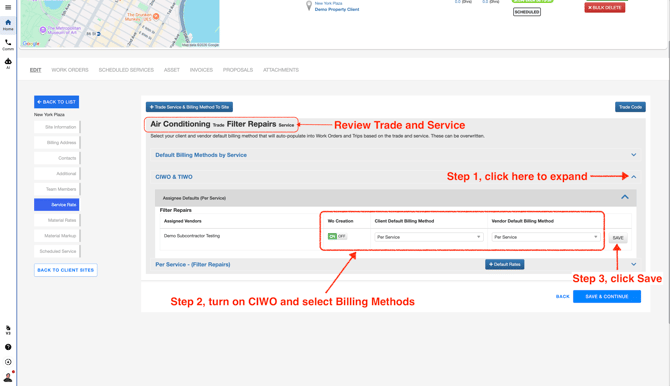Switch to the ASSET tab
This screenshot has height=386, width=670.
172,70
